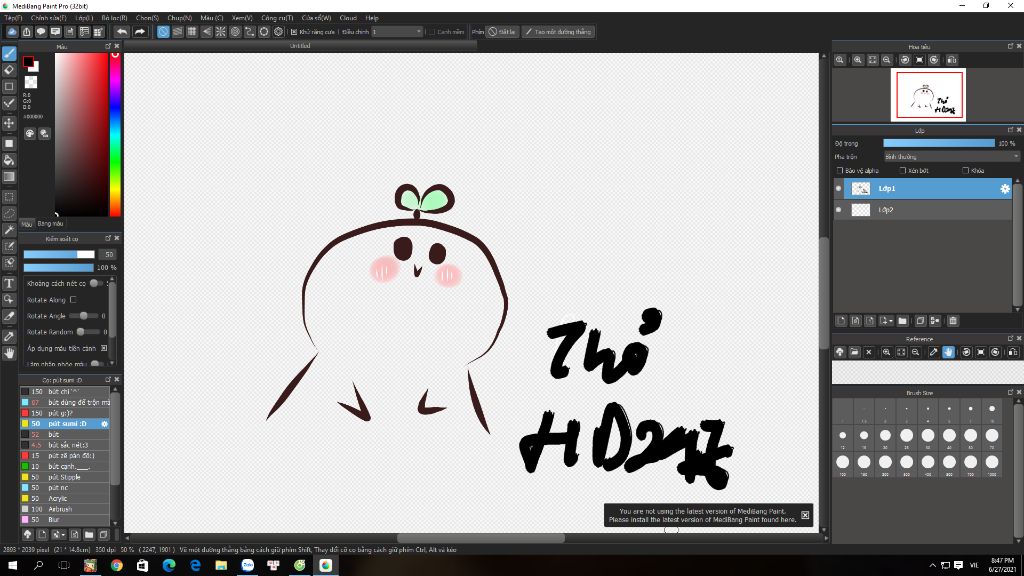Viewport: 1024px width, 576px height.
Task: Click the Redo arrow in top toolbar
Action: click(x=140, y=31)
